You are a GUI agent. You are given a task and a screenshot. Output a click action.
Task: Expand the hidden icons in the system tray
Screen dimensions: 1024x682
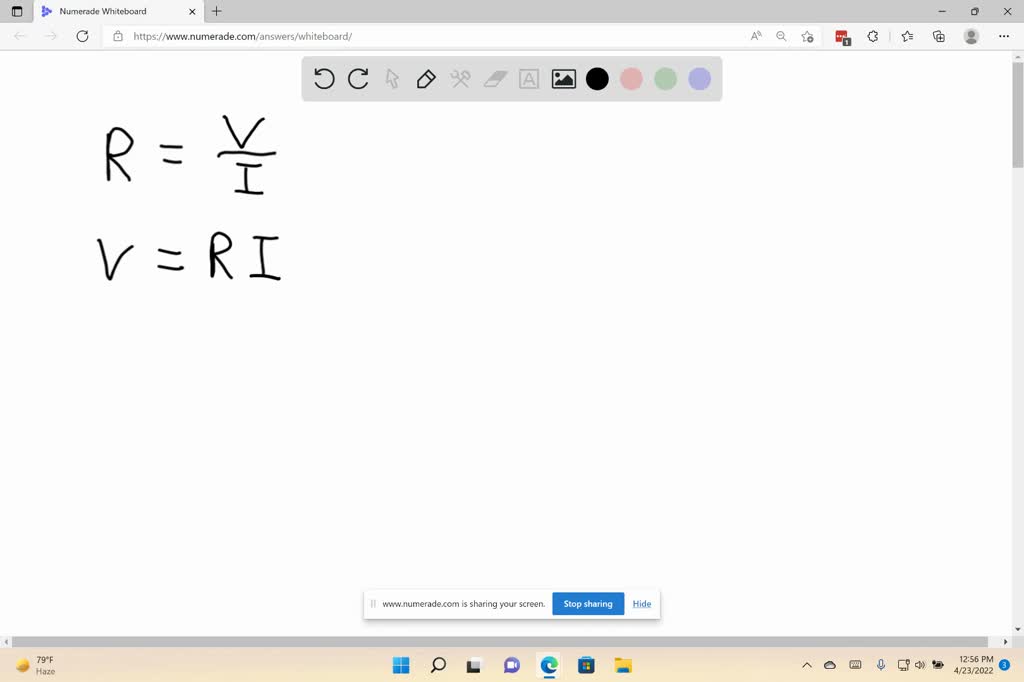[x=806, y=665]
